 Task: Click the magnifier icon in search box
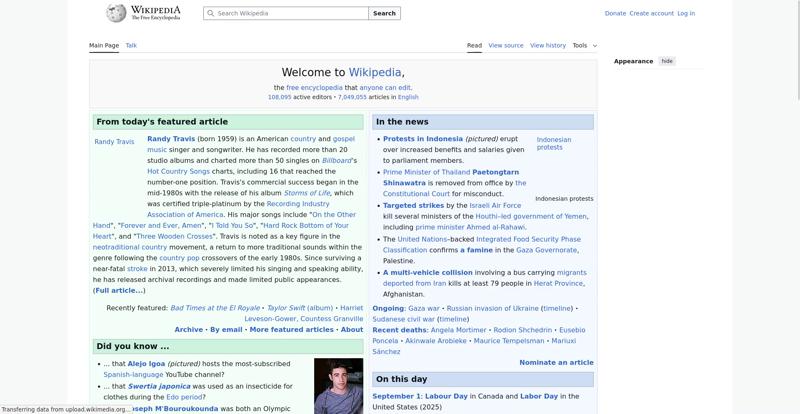point(211,13)
